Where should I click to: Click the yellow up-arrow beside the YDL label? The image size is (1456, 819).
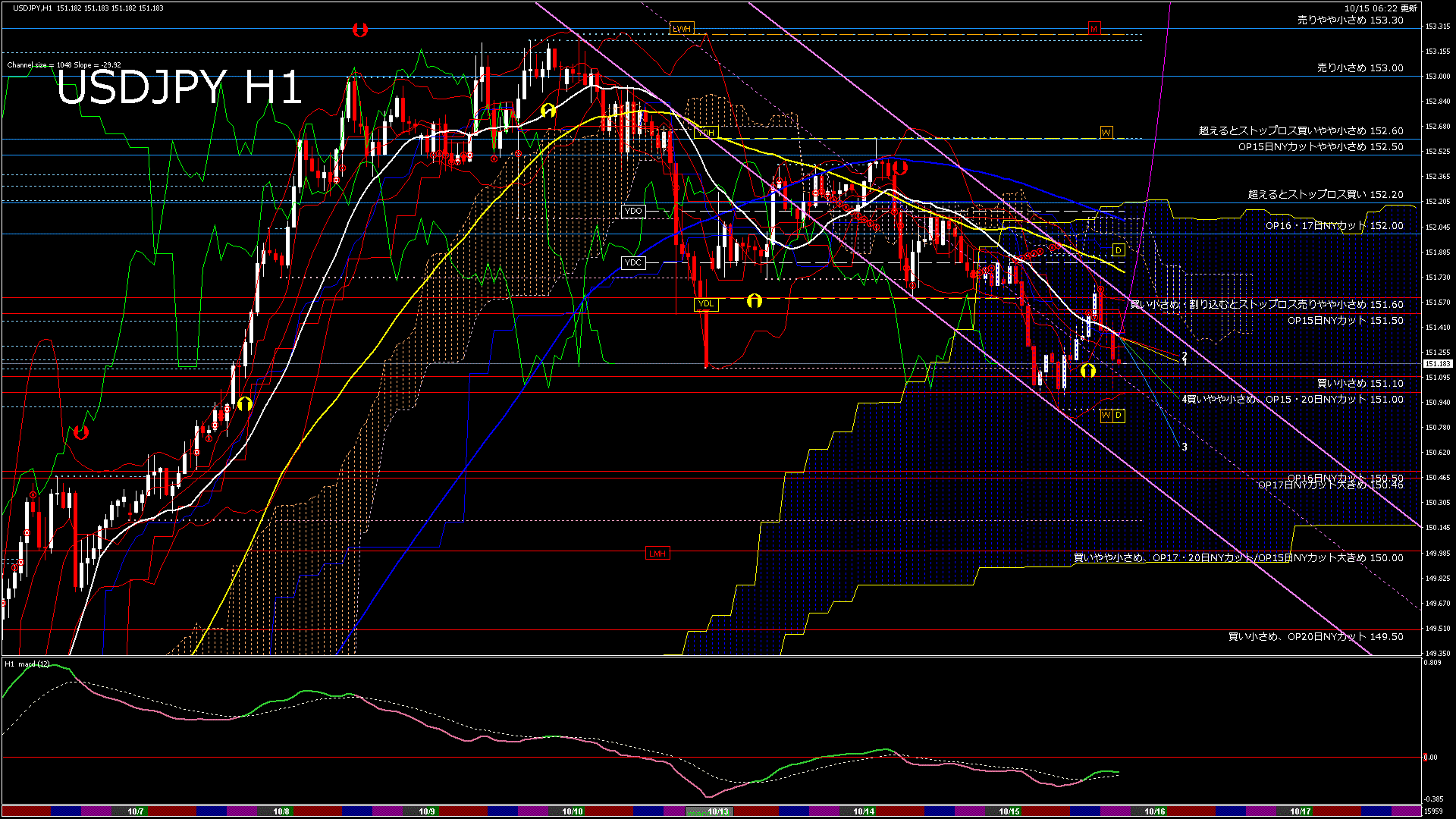pos(754,301)
